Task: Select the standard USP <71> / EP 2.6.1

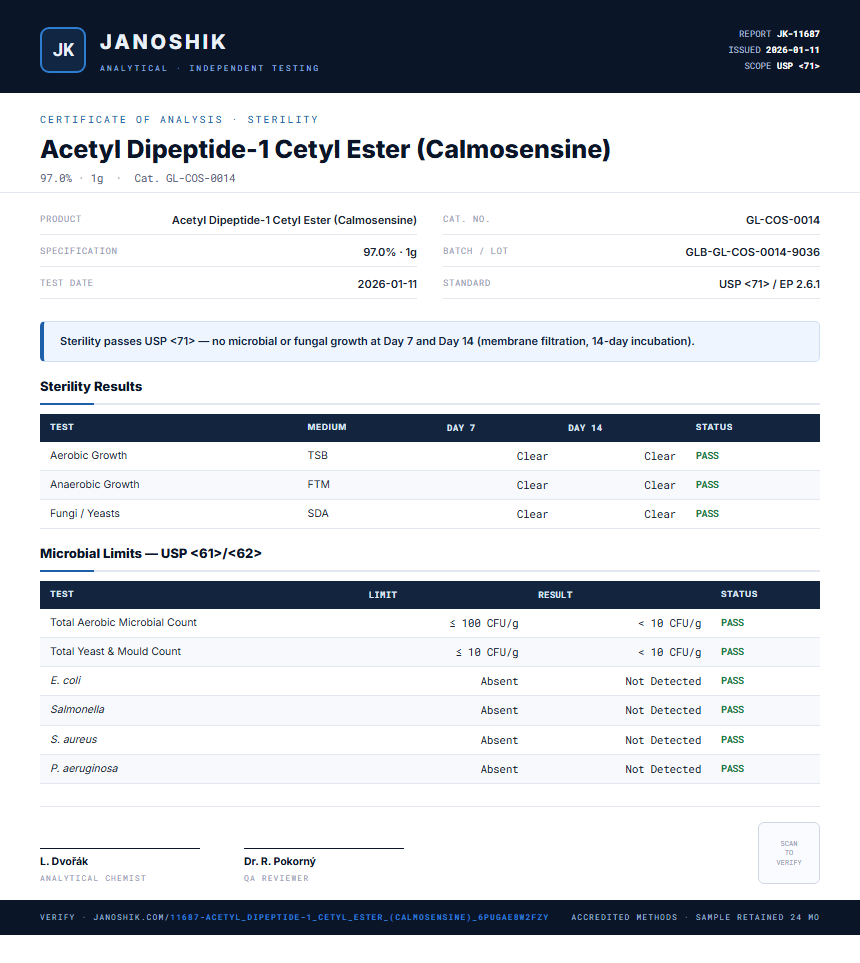Action: pos(769,284)
